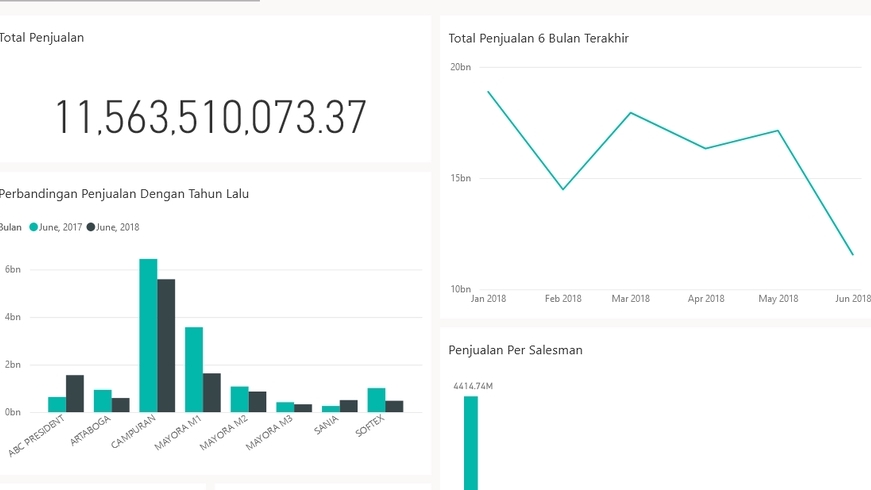The width and height of the screenshot is (871, 490).
Task: Click the May 2018 x-axis label
Action: (x=778, y=299)
